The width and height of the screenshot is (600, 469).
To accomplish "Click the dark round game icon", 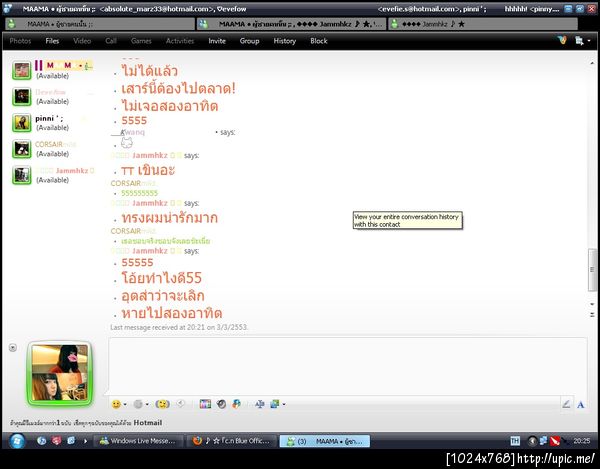I will click(221, 404).
